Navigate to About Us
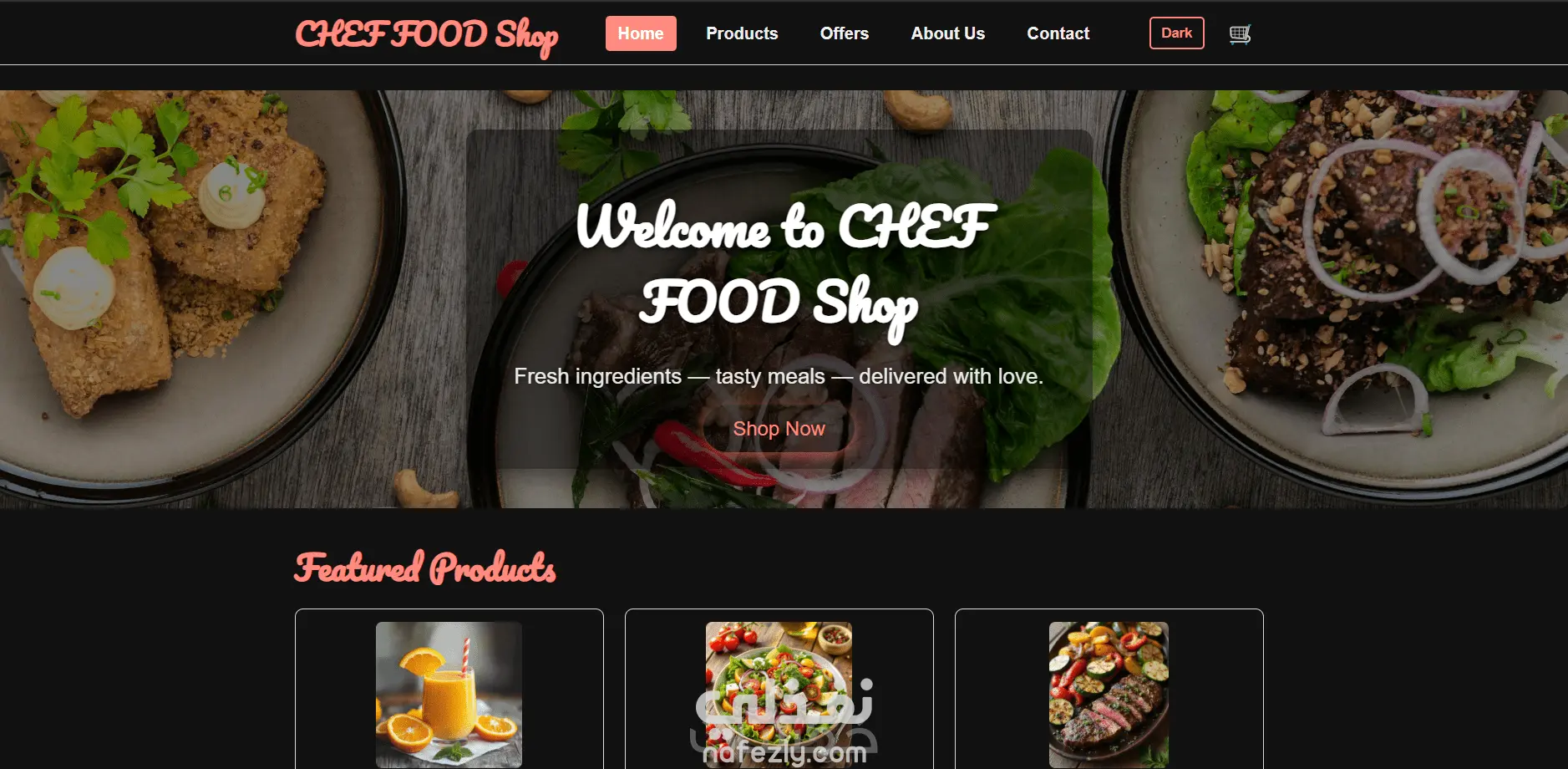 point(947,33)
